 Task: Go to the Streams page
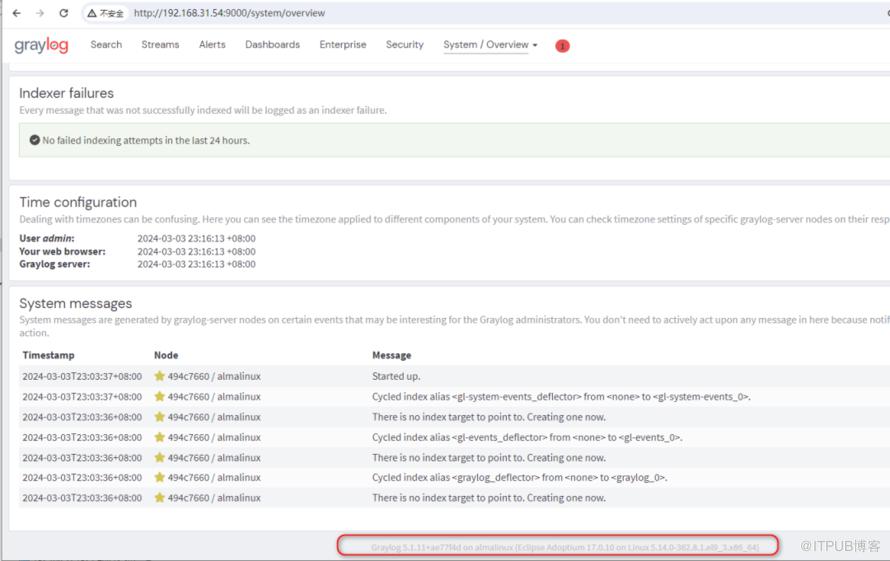pos(160,45)
